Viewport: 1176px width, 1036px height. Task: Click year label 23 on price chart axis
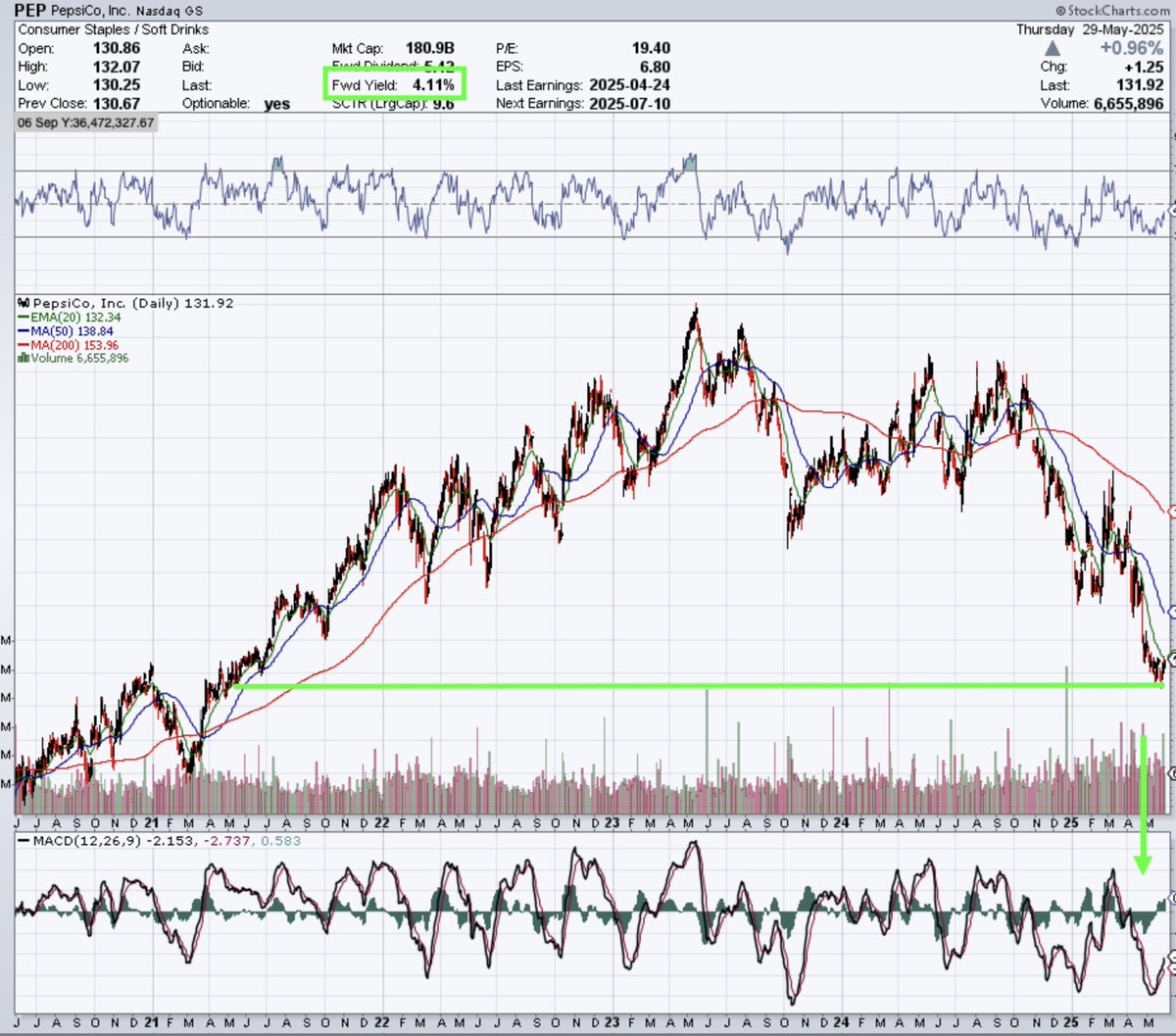pos(611,823)
